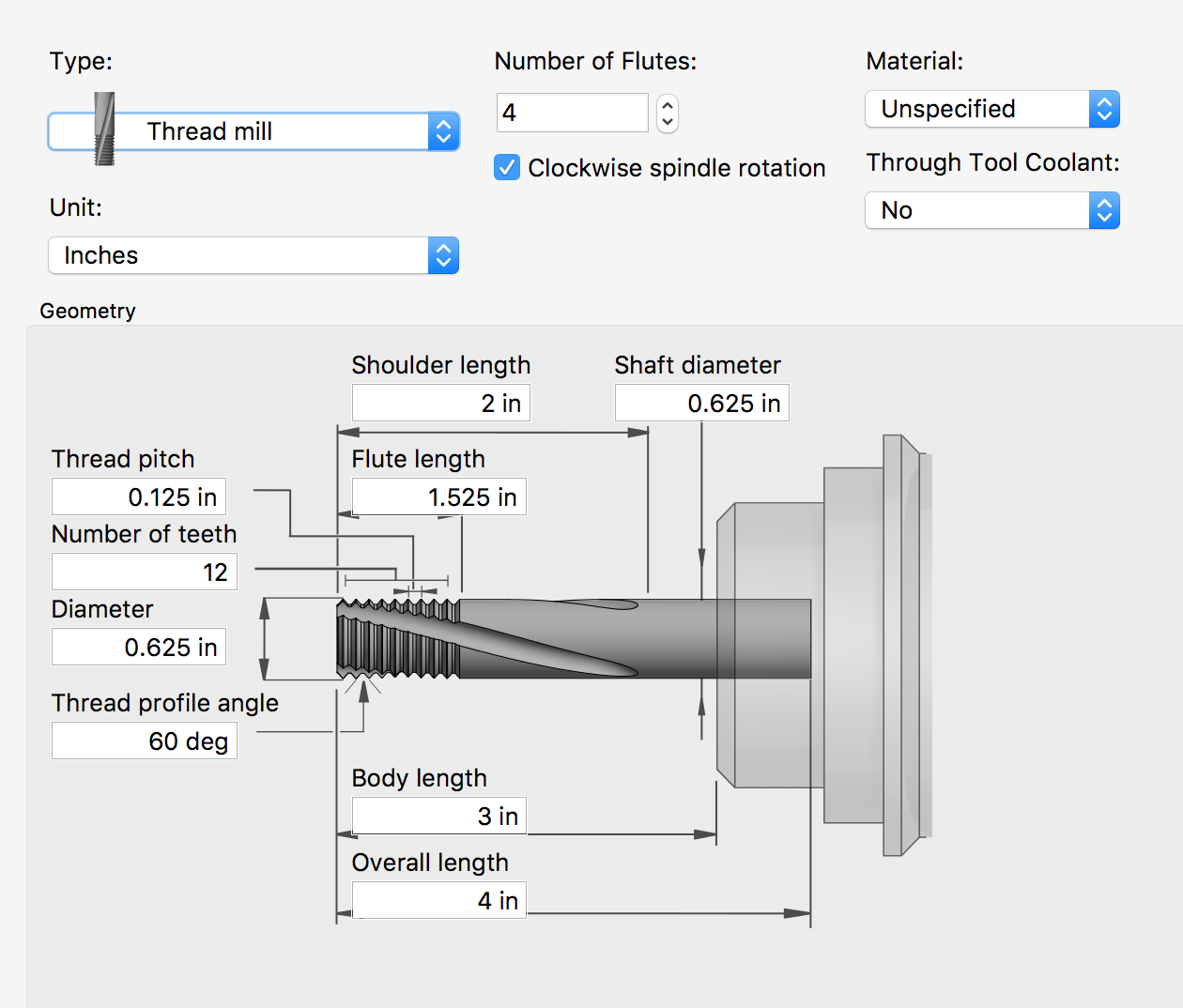This screenshot has width=1183, height=1008.
Task: Click the Number of Flutes stepper arrows
Action: click(668, 114)
